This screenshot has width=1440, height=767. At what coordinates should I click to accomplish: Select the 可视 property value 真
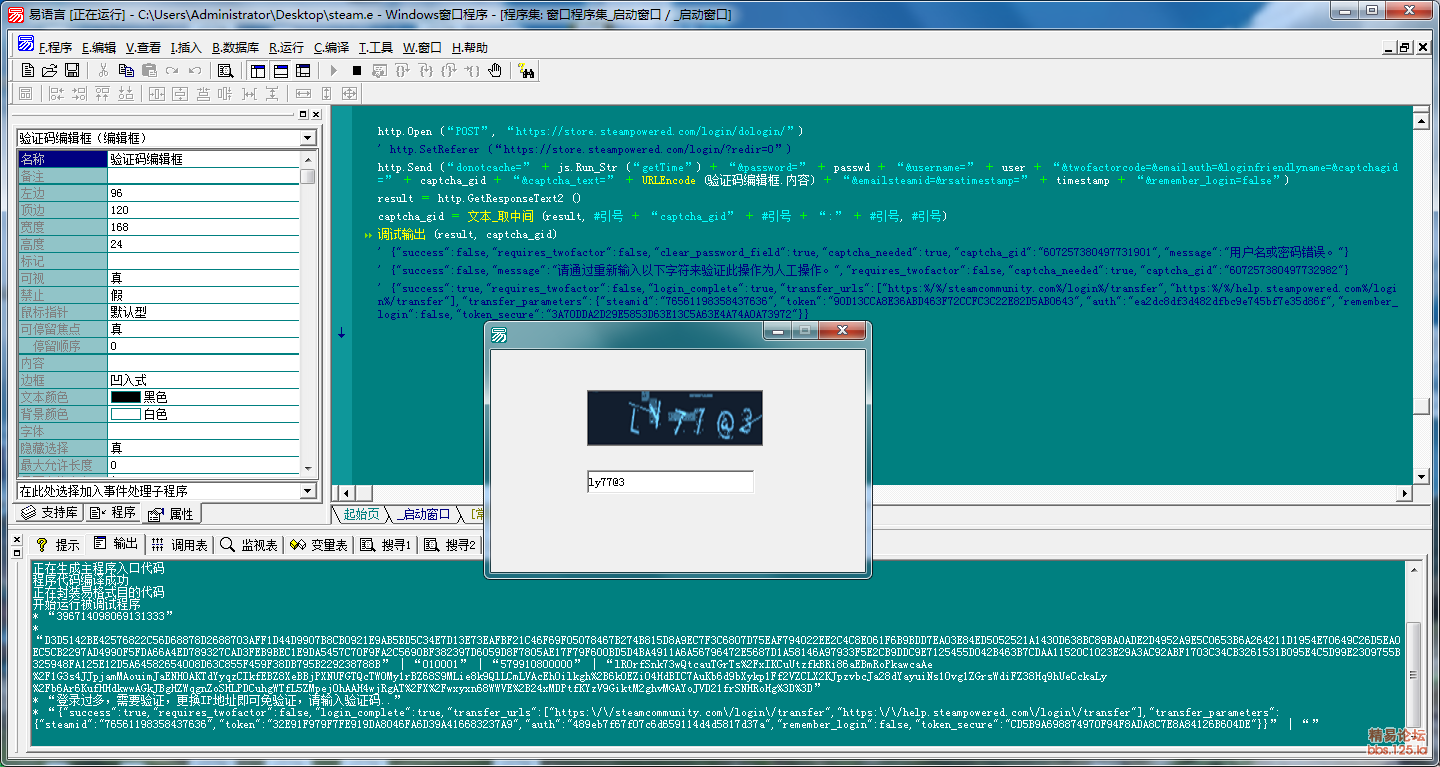204,278
